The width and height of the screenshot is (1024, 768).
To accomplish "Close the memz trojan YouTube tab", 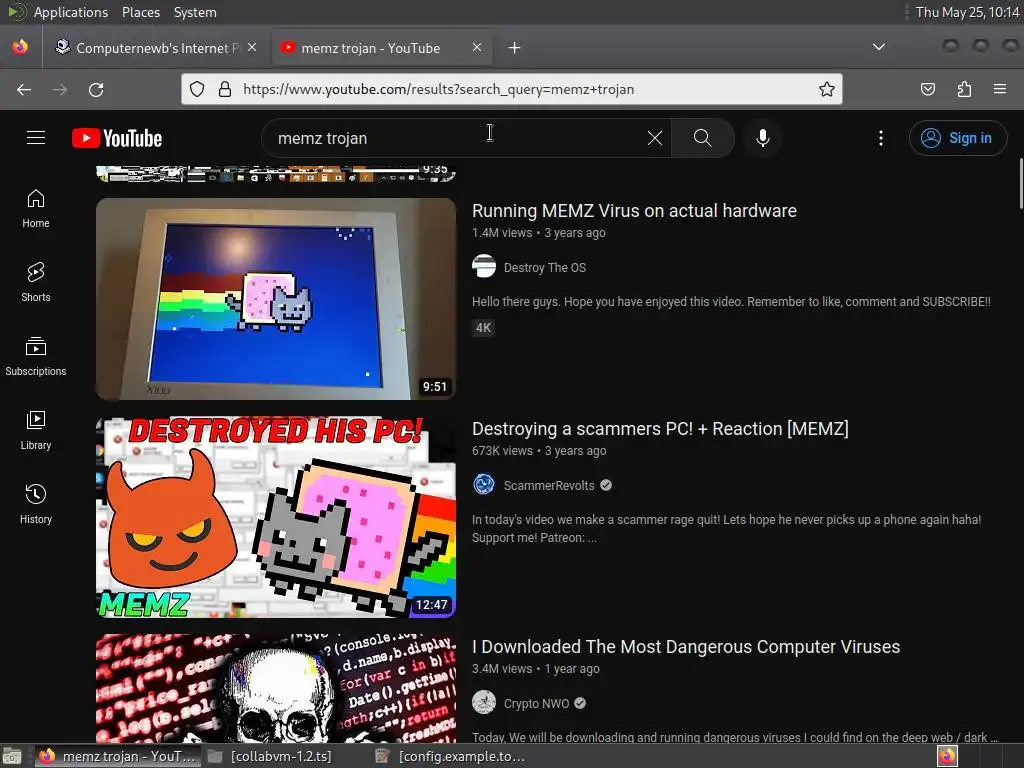I will coord(477,47).
